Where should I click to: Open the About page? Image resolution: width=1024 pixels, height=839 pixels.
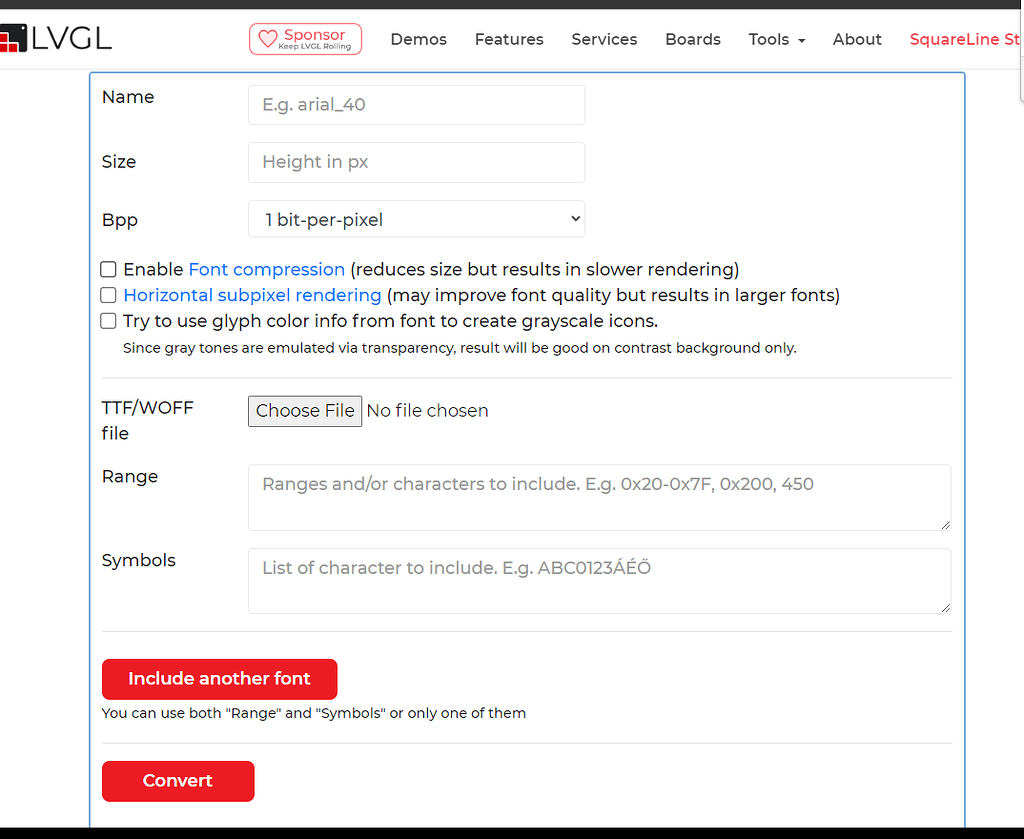857,39
